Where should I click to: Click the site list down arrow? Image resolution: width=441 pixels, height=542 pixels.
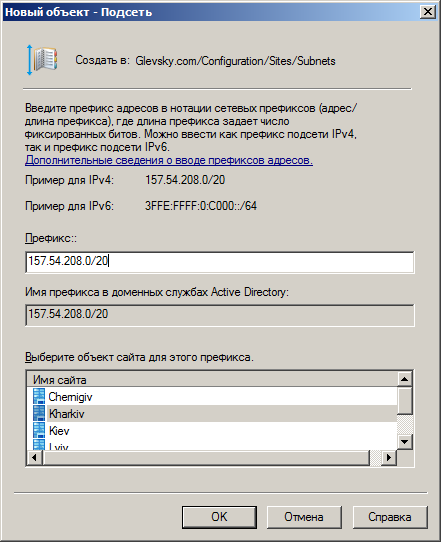404,441
